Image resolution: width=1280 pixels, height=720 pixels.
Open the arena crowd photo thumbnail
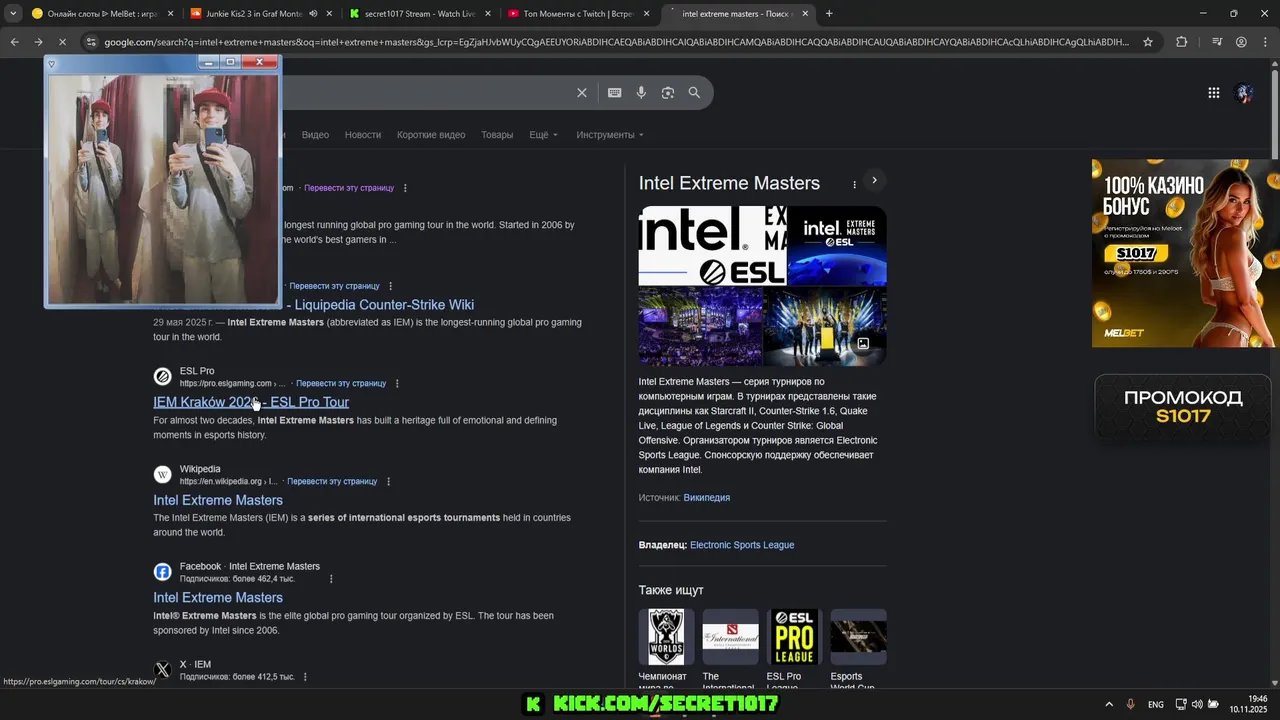700,327
